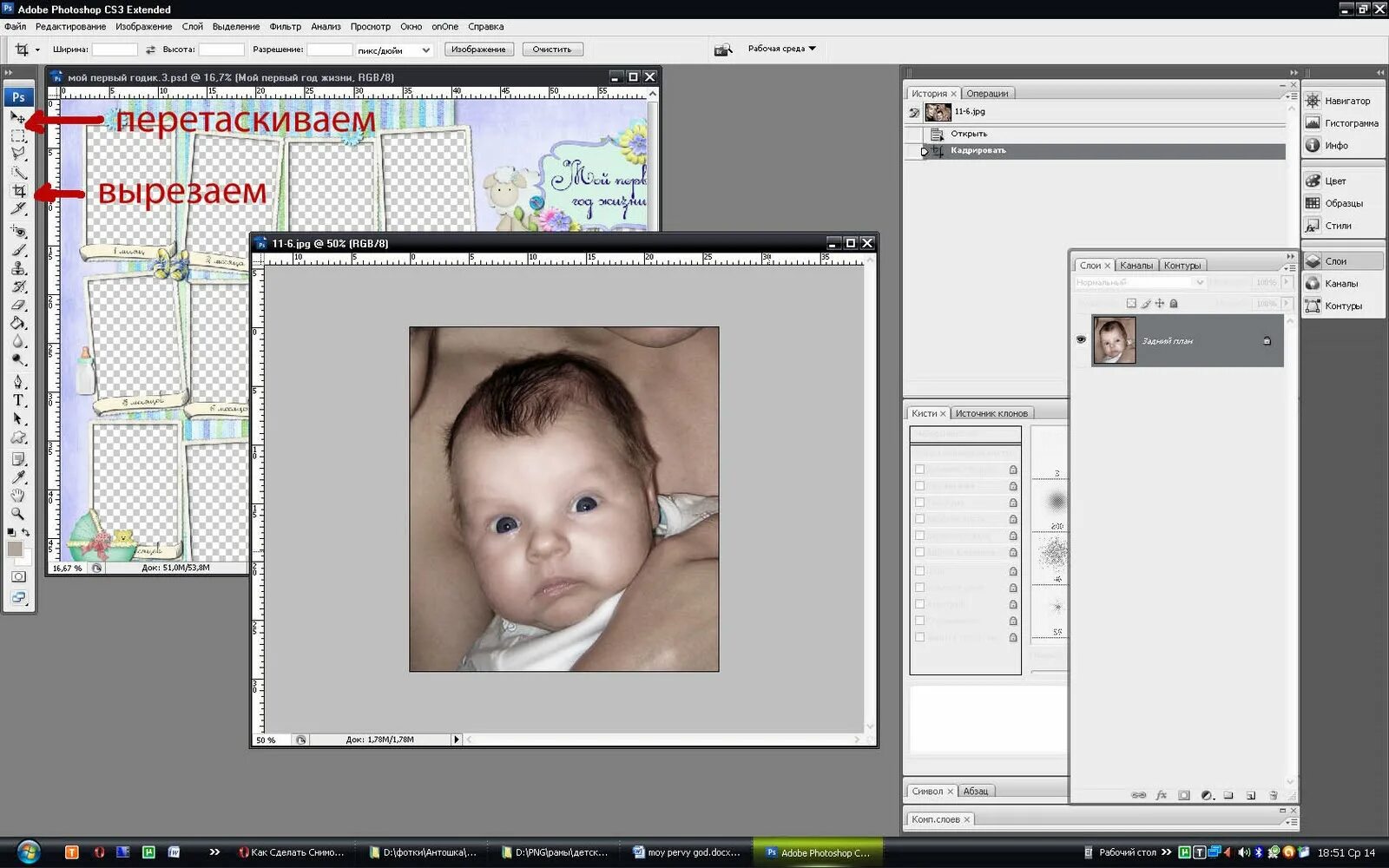Select the Pen tool

pos(17,382)
